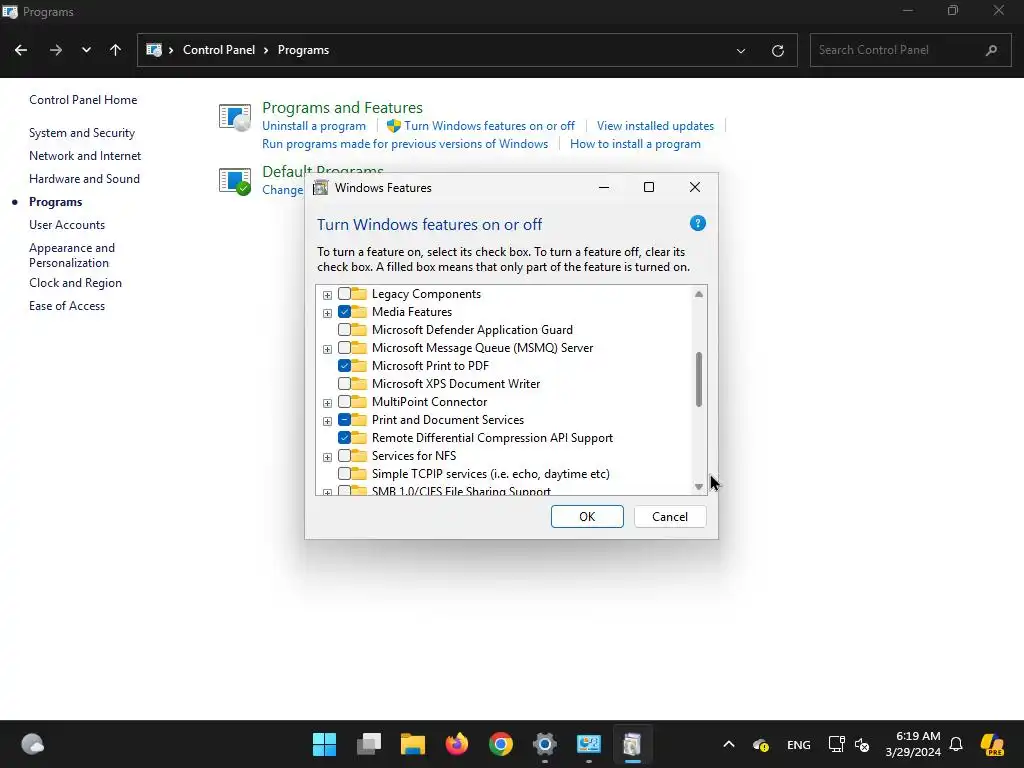
Task: Click Control Panel in the address breadcrumb
Action: click(x=219, y=50)
